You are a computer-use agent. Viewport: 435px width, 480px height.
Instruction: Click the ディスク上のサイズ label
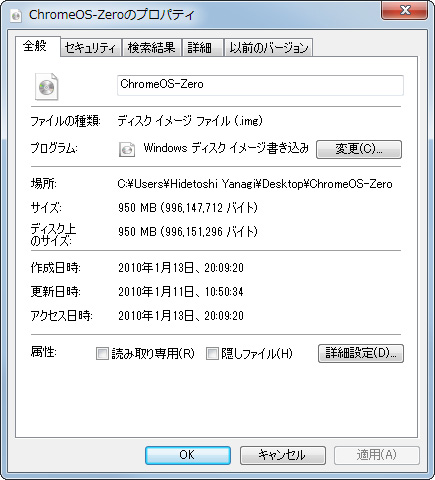tap(53, 235)
